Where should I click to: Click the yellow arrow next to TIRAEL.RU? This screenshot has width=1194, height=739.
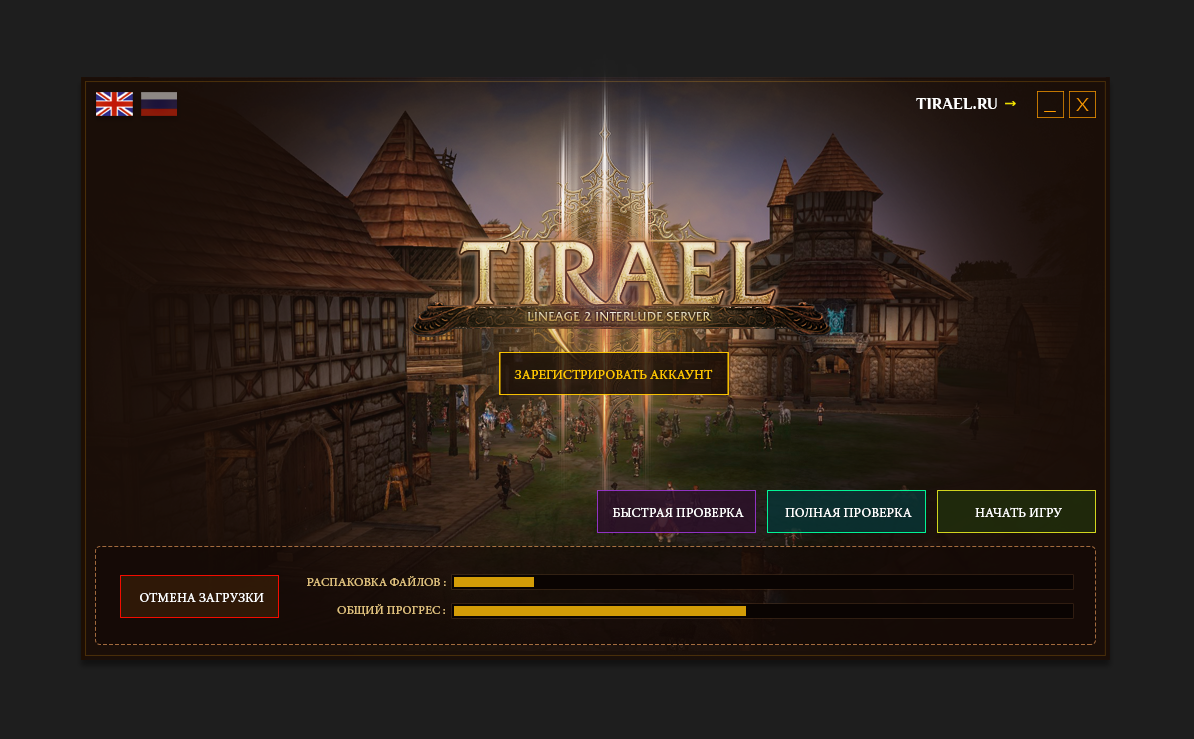[x=1010, y=104]
